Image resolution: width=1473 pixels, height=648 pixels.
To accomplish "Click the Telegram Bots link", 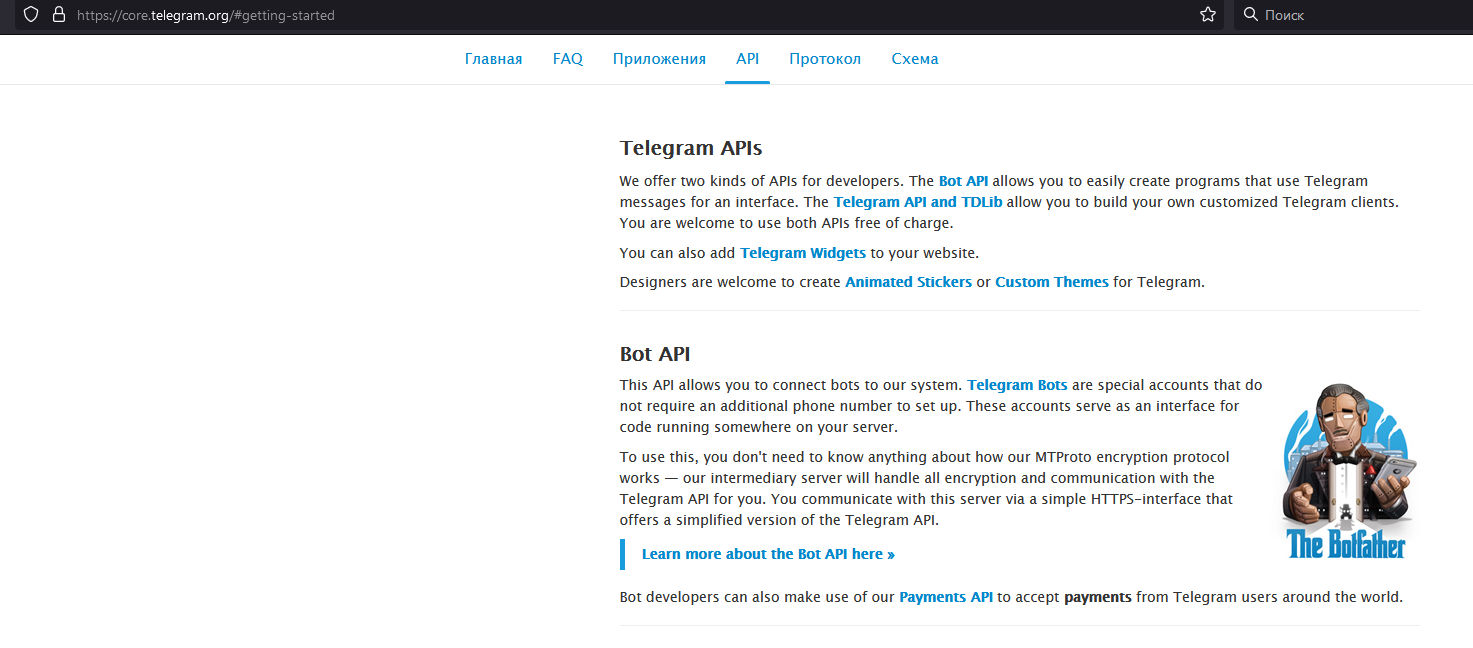I will pos(1017,385).
